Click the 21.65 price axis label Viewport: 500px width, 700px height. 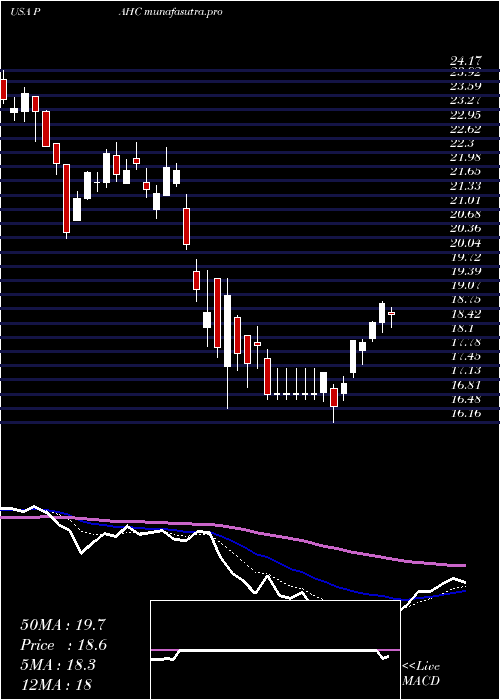coord(465,171)
